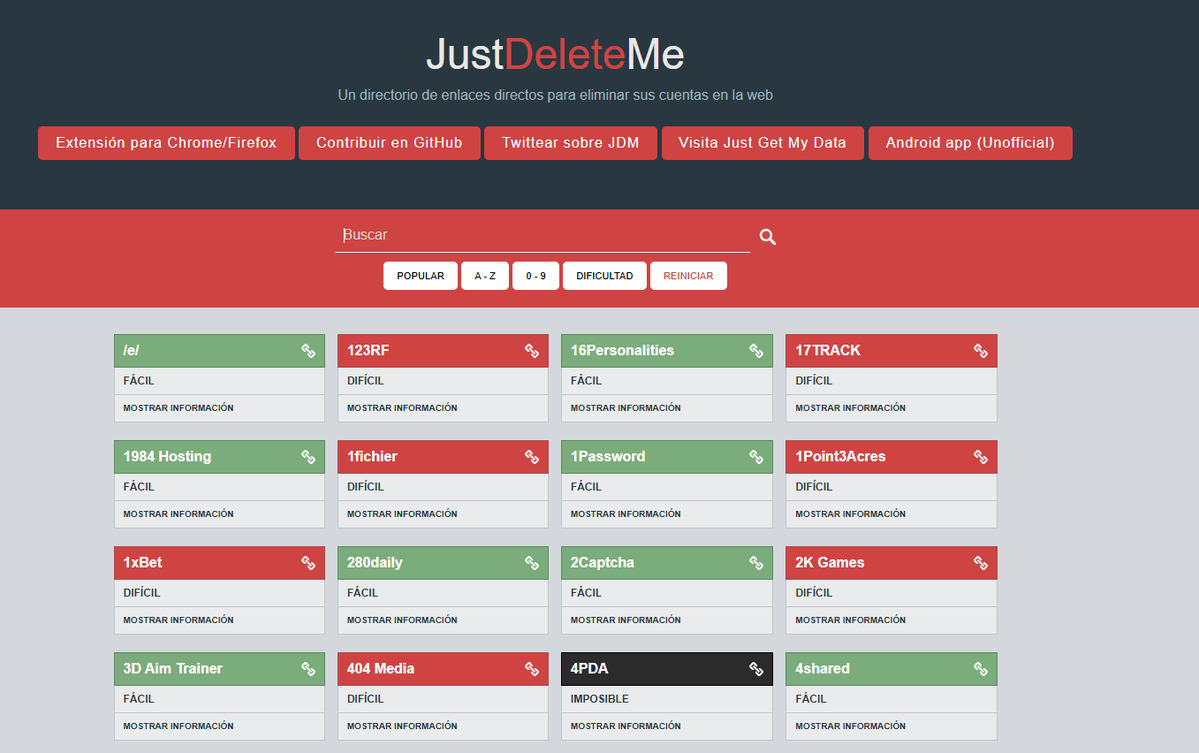Viewport: 1199px width, 753px height.
Task: Open link icon on 4PDA card
Action: [x=756, y=669]
